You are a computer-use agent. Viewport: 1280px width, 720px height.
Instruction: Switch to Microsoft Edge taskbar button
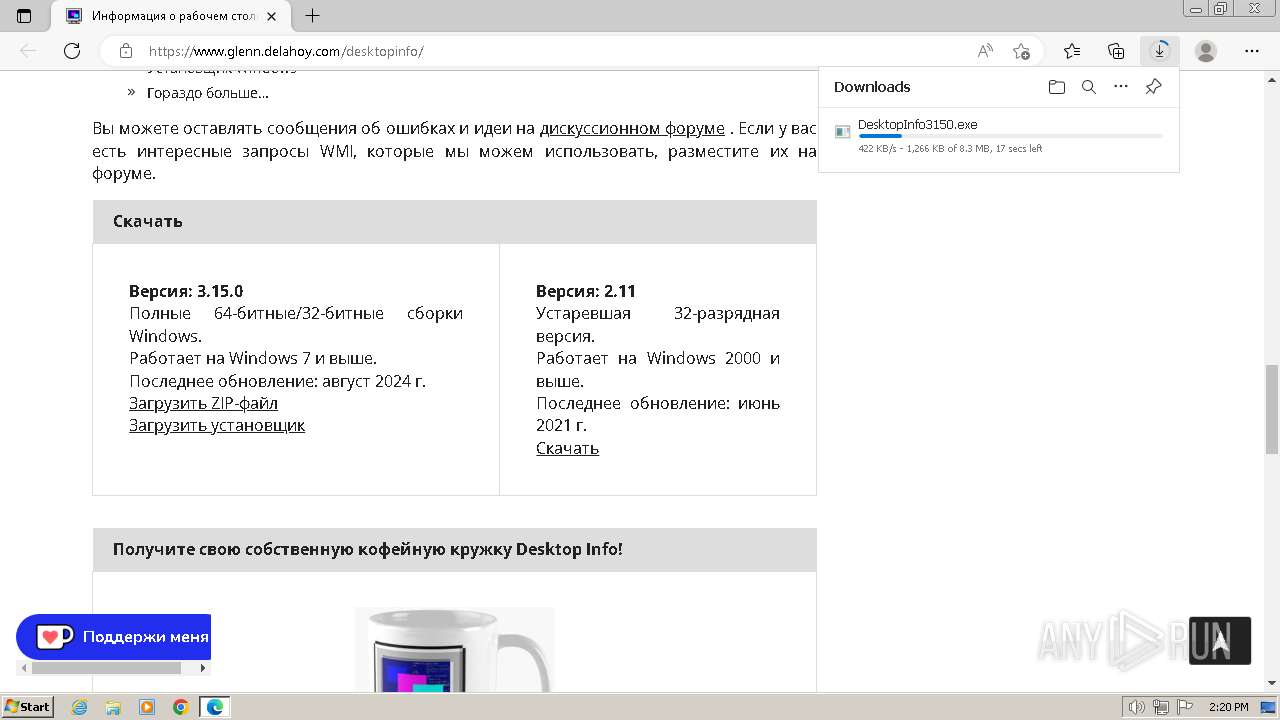[215, 707]
